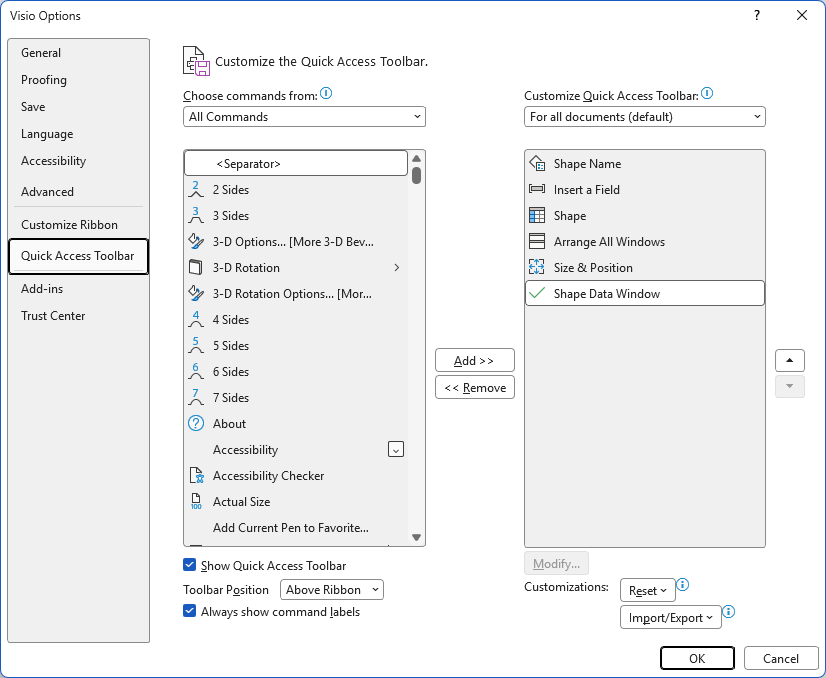Toggle Always show command labels checkbox
The width and height of the screenshot is (826, 678).
[190, 611]
